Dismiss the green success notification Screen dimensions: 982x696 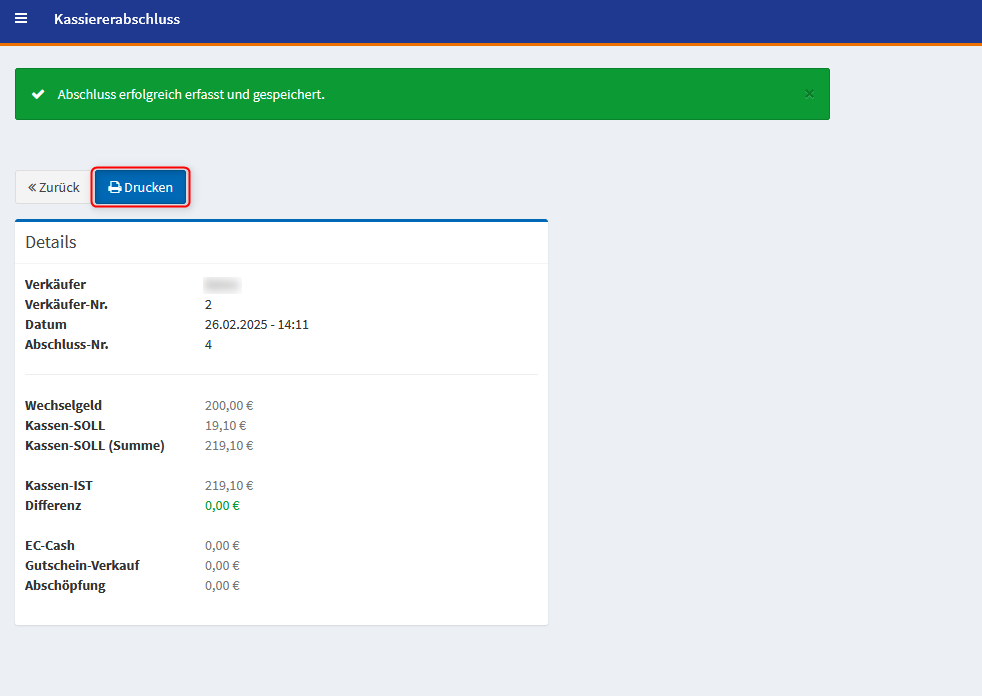(809, 94)
